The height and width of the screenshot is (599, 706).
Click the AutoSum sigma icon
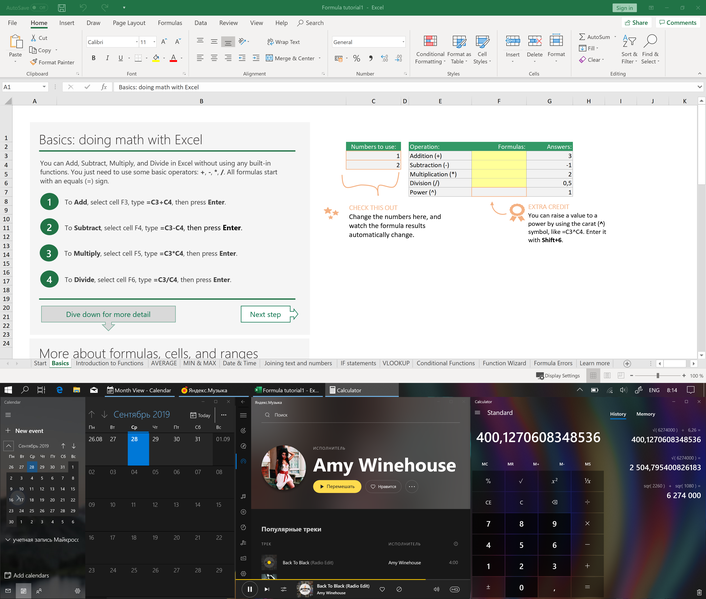tap(582, 36)
